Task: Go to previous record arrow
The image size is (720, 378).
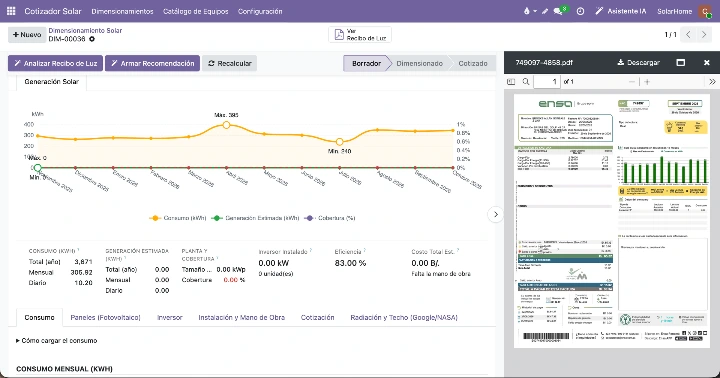Action: tap(688, 34)
